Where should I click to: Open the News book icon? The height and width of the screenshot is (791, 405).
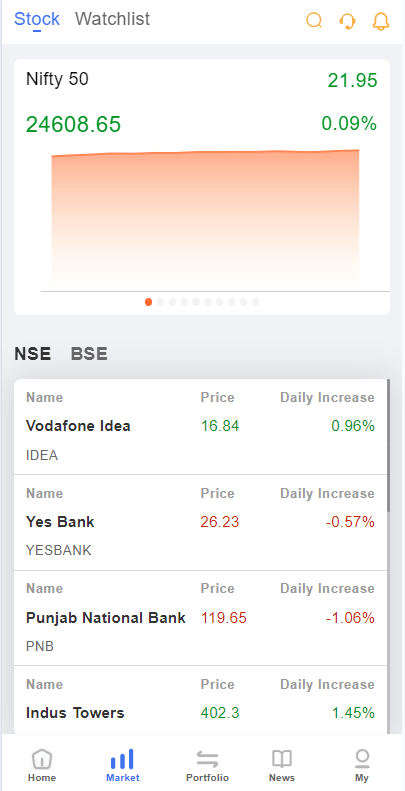point(282,759)
